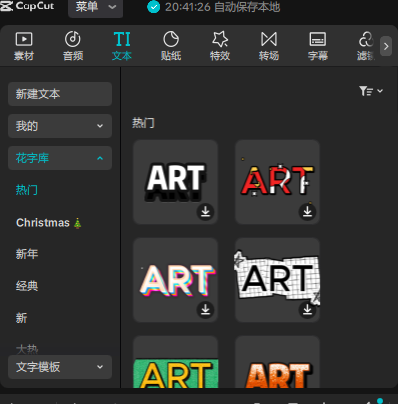Download the grid paper ART style
The width and height of the screenshot is (398, 404).
307,309
